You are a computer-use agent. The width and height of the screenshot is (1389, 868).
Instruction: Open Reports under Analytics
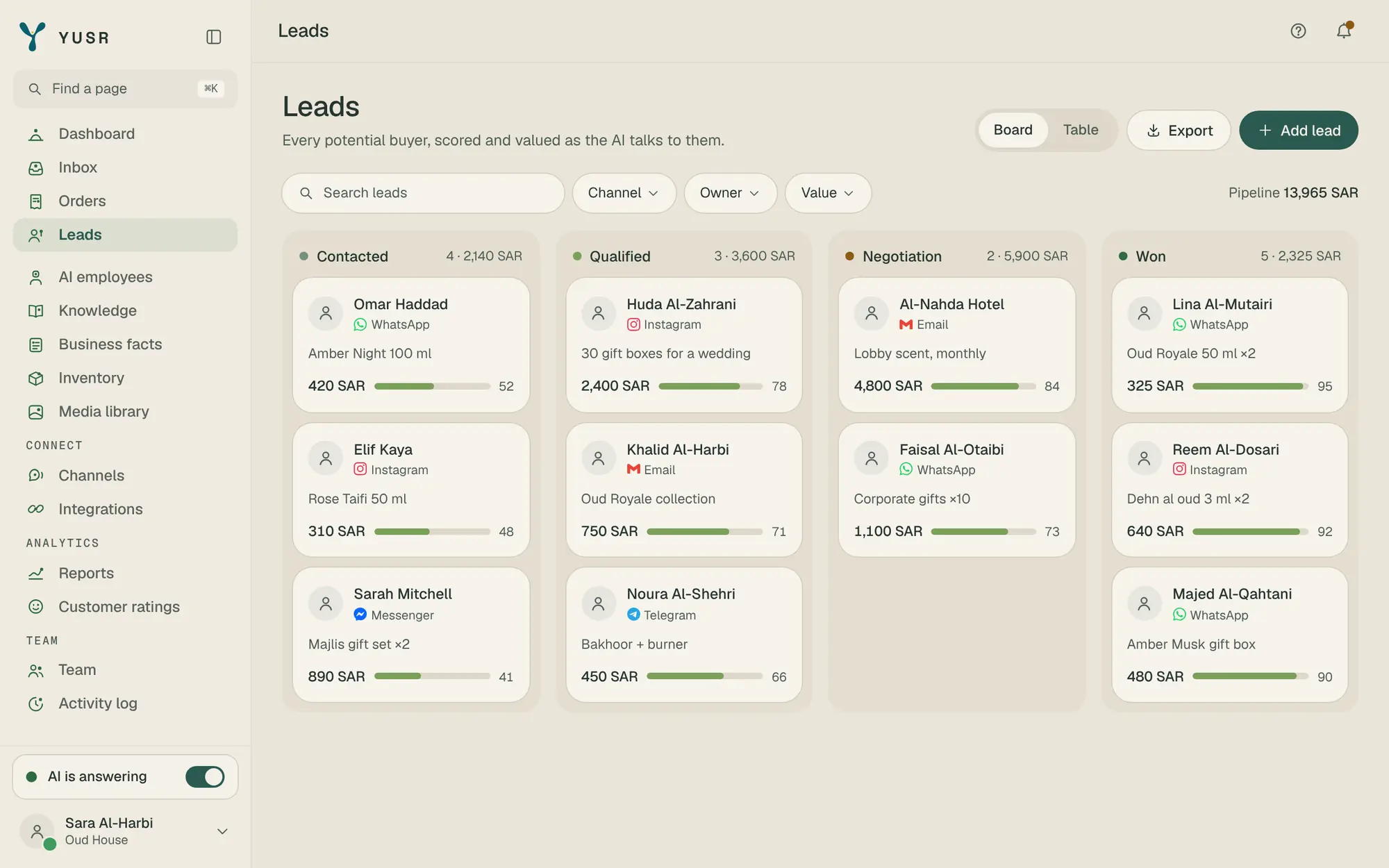125,574
